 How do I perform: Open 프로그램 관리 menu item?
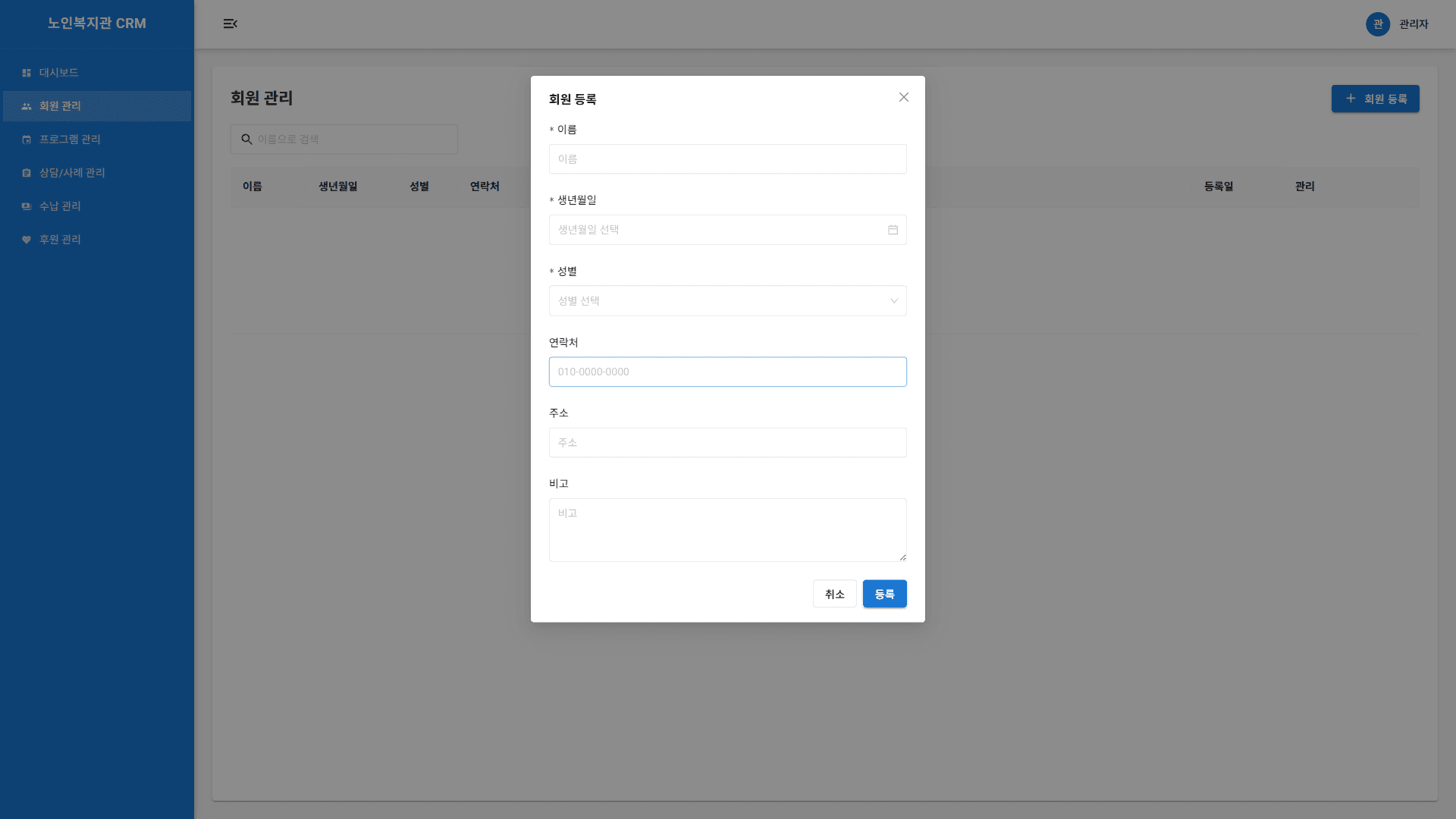(x=70, y=140)
